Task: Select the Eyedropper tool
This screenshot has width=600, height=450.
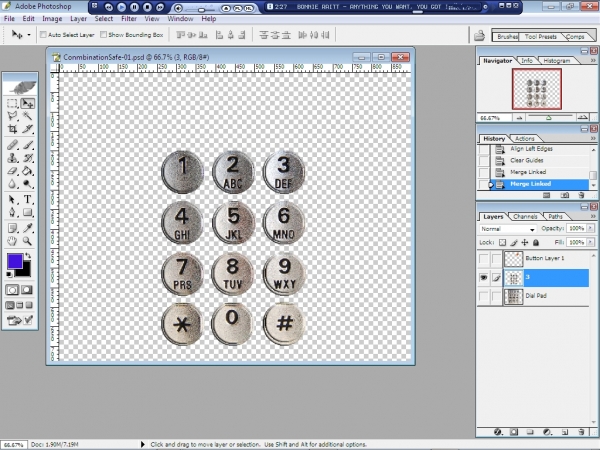Action: [x=27, y=228]
